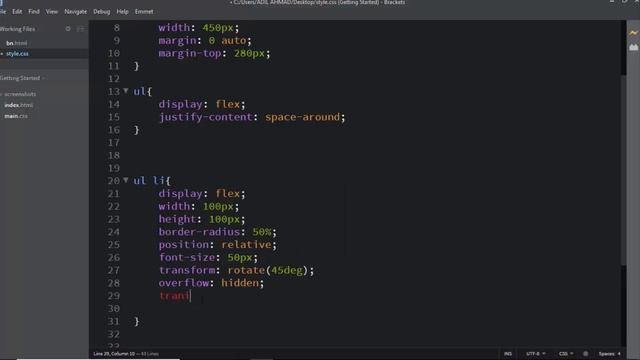Click the space-around value on line 15
The image size is (640, 360).
tap(302, 117)
